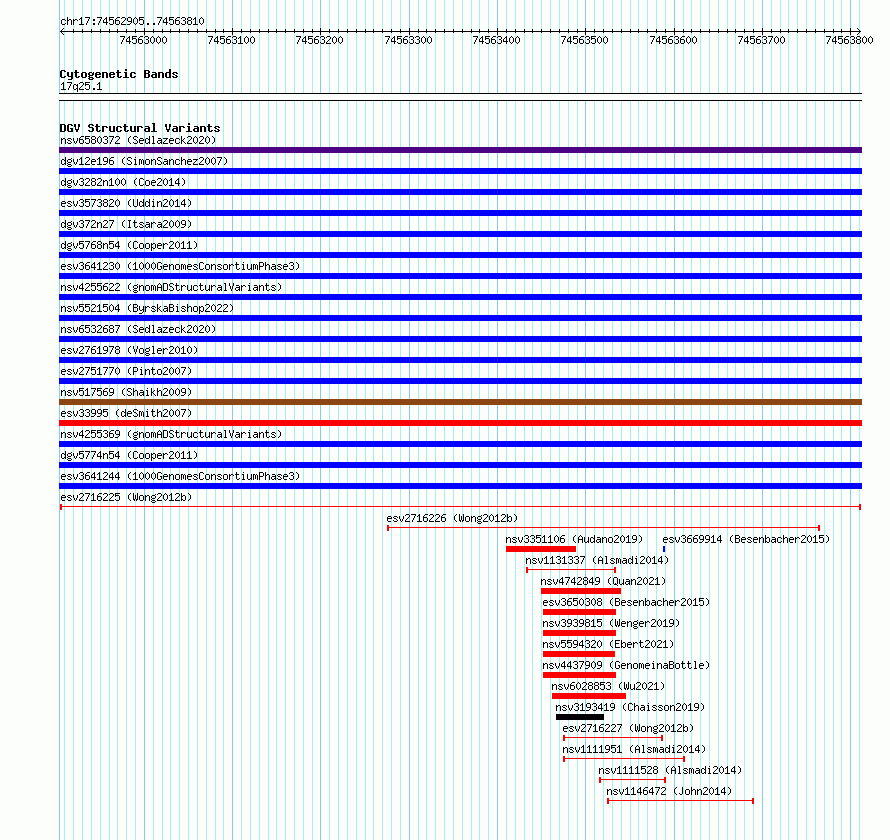Click the nsv6580372 (Sedlazeck2020) variant label
Image resolution: width=890 pixels, height=840 pixels.
pos(138,140)
